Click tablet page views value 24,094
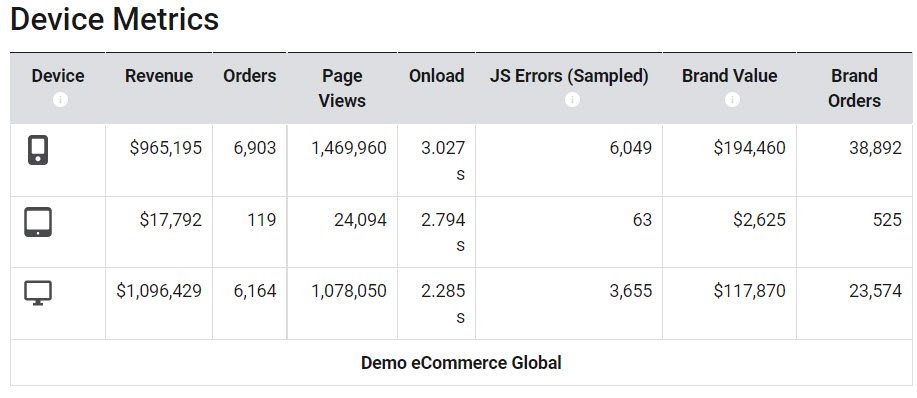Image resolution: width=917 pixels, height=398 pixels. [x=360, y=220]
